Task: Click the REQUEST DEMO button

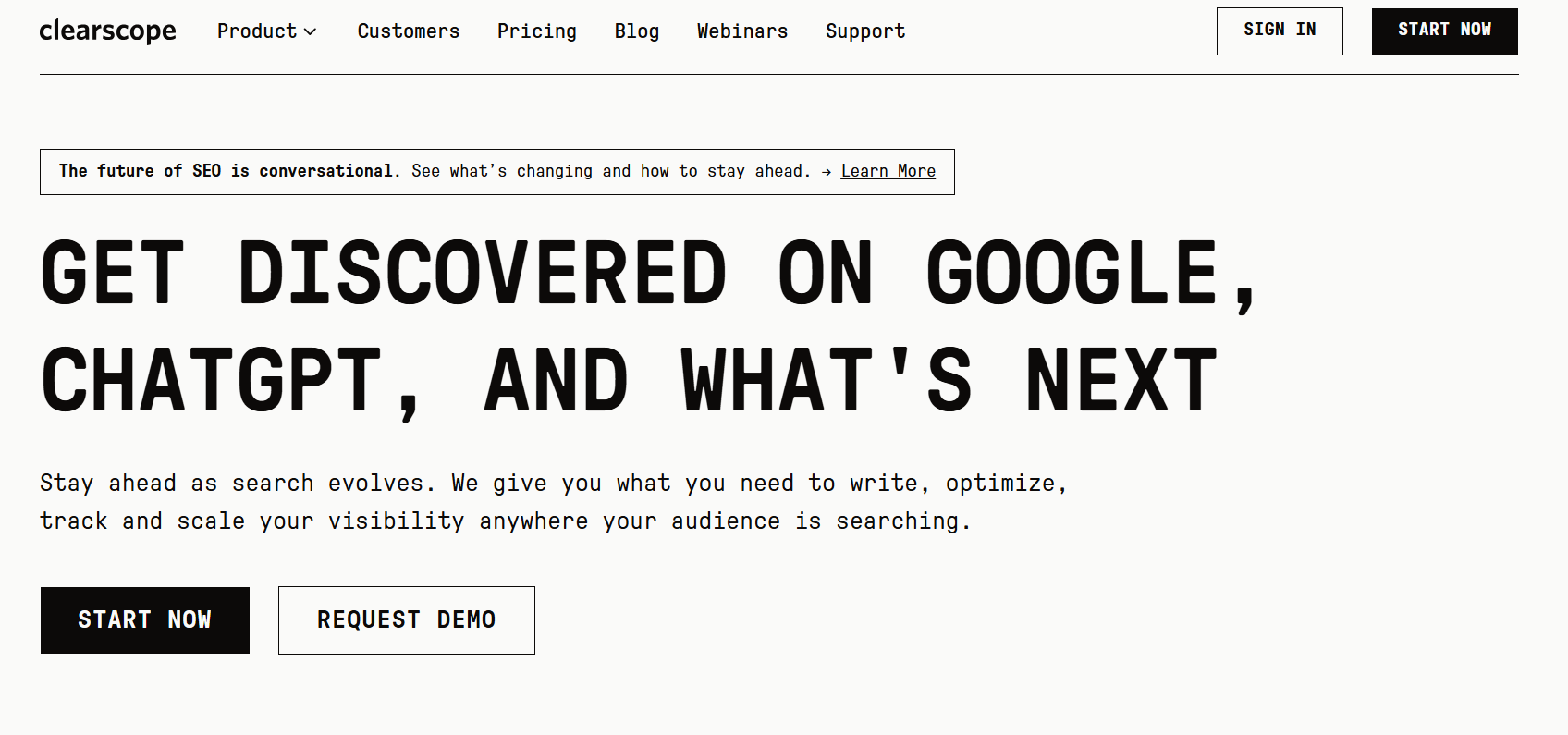Action: tap(406, 620)
